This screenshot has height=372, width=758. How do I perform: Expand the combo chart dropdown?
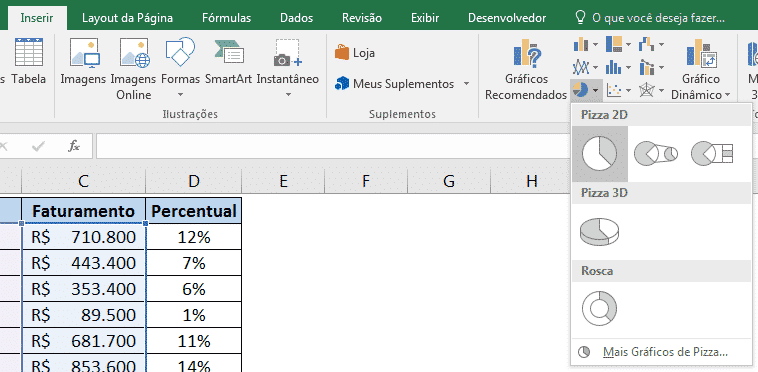coord(661,67)
